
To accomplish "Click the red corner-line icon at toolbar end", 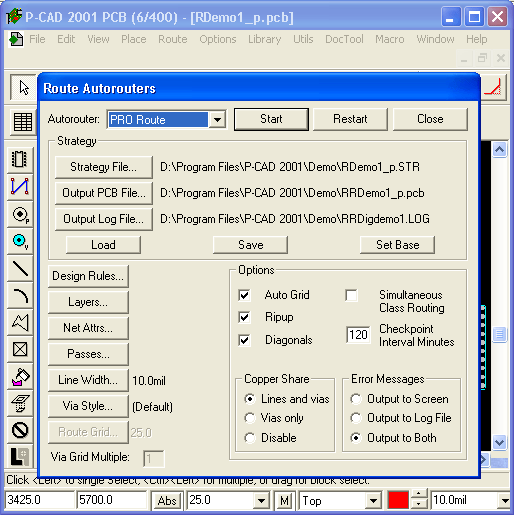I will tap(494, 87).
